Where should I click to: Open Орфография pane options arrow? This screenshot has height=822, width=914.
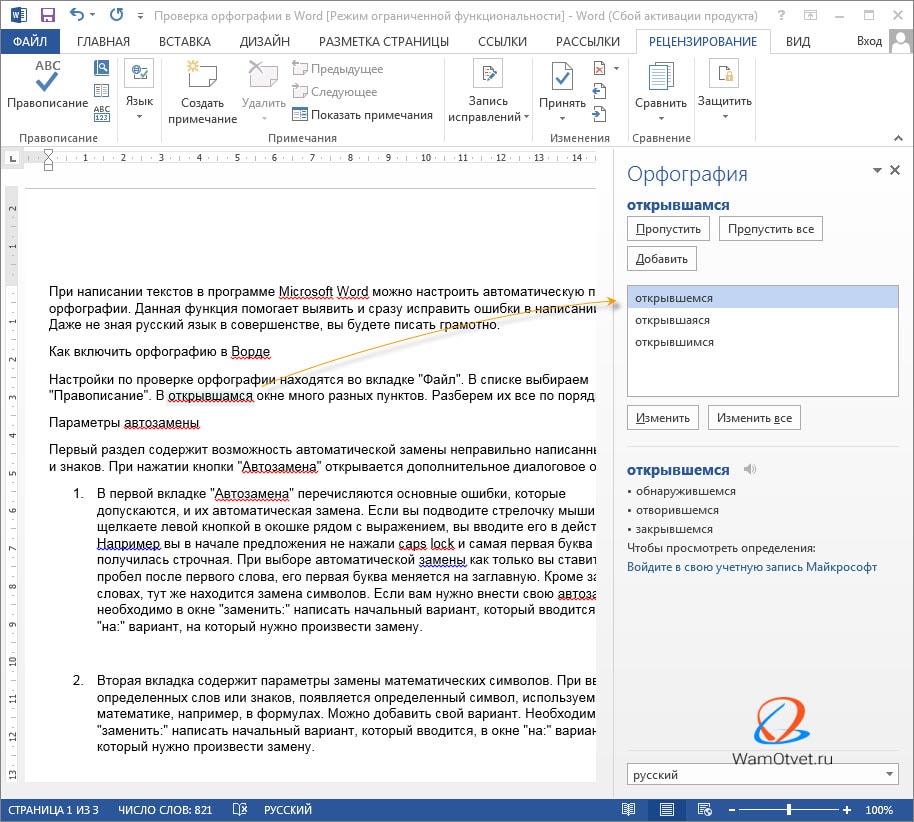click(877, 170)
